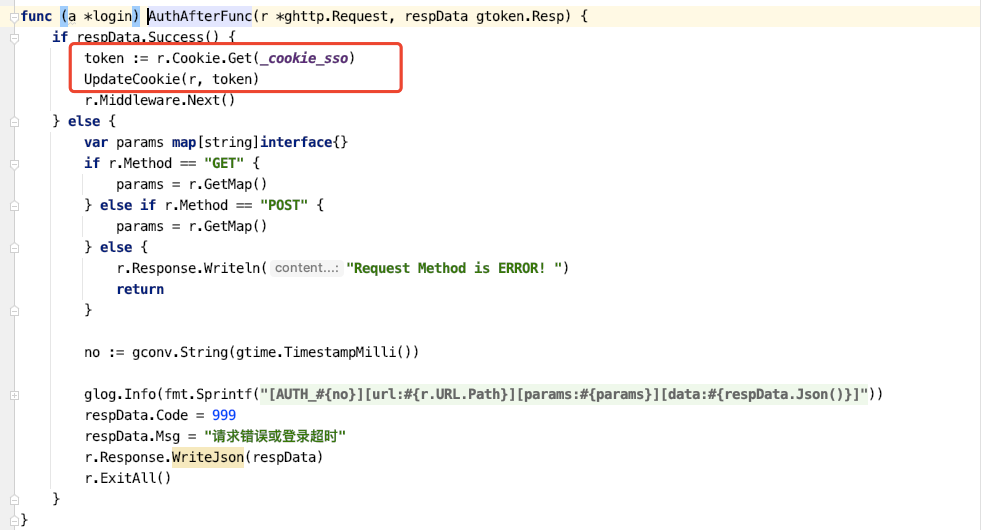Collapse the '} else {' block after Middleware.Next
Image resolution: width=981 pixels, height=530 pixels.
click(14, 122)
